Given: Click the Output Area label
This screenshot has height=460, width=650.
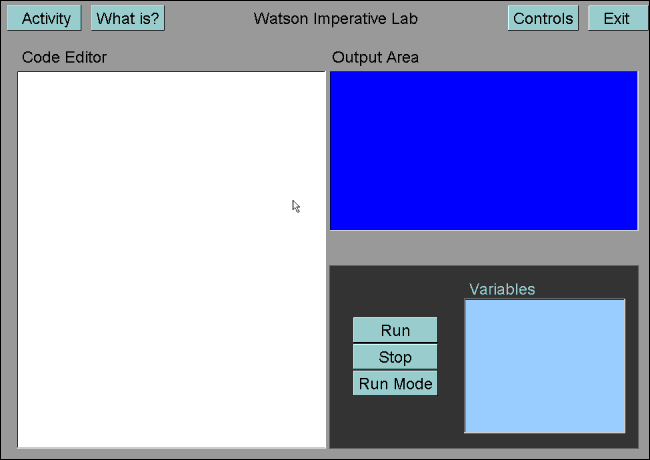Looking at the screenshot, I should point(375,57).
